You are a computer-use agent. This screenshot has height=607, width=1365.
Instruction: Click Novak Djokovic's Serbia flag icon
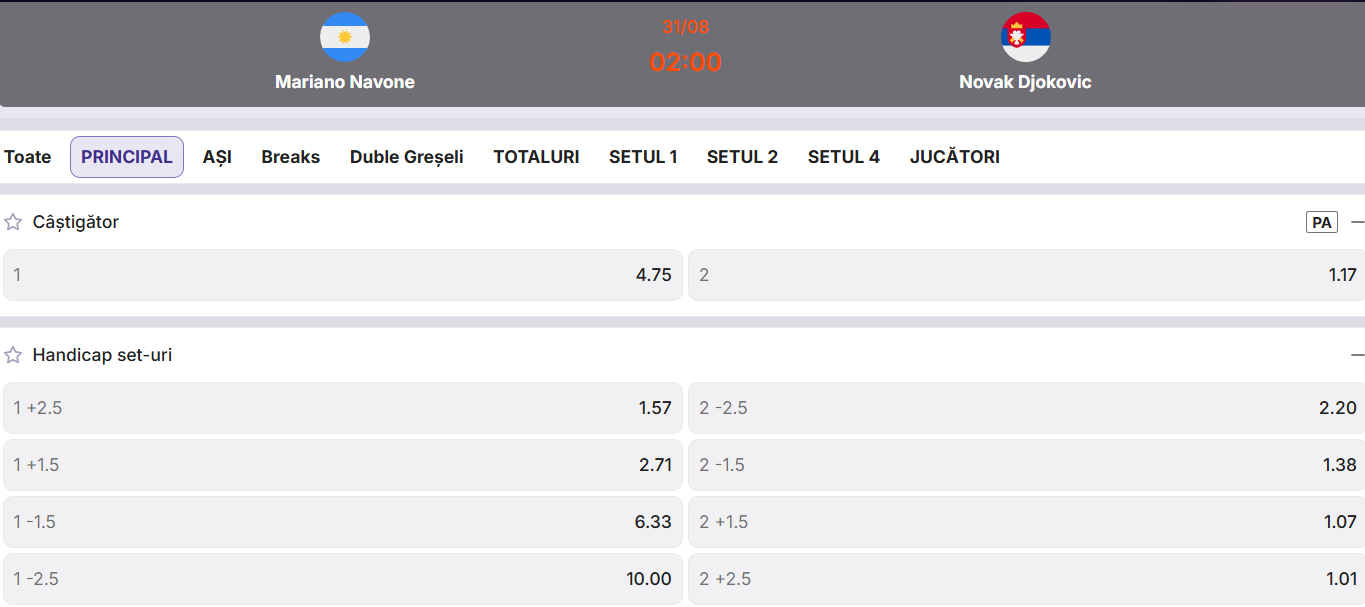pos(1025,37)
